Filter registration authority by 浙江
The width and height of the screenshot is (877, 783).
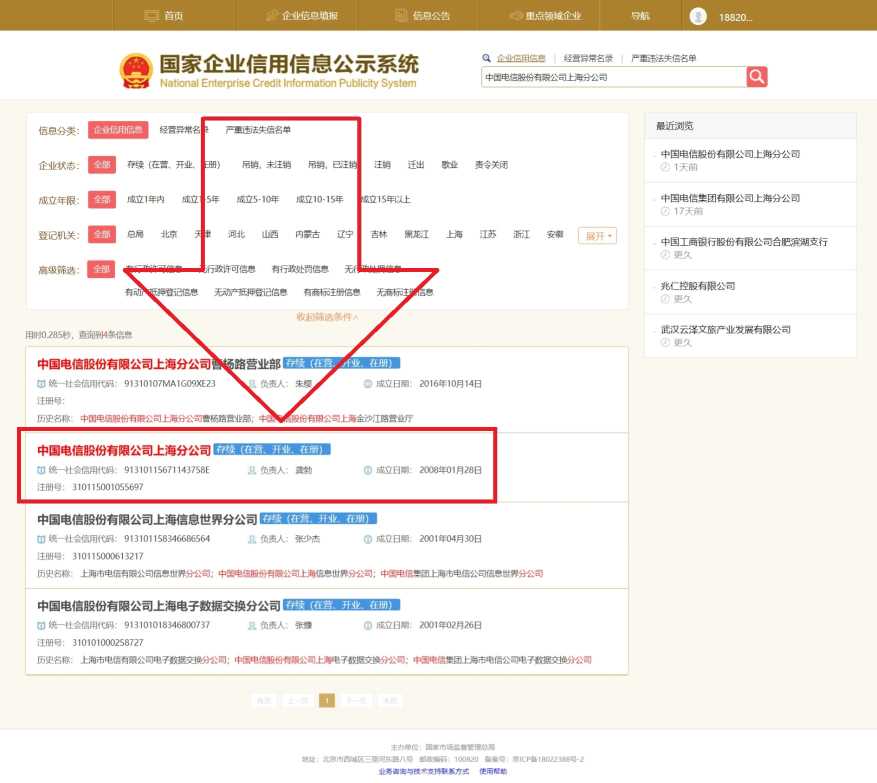521,234
